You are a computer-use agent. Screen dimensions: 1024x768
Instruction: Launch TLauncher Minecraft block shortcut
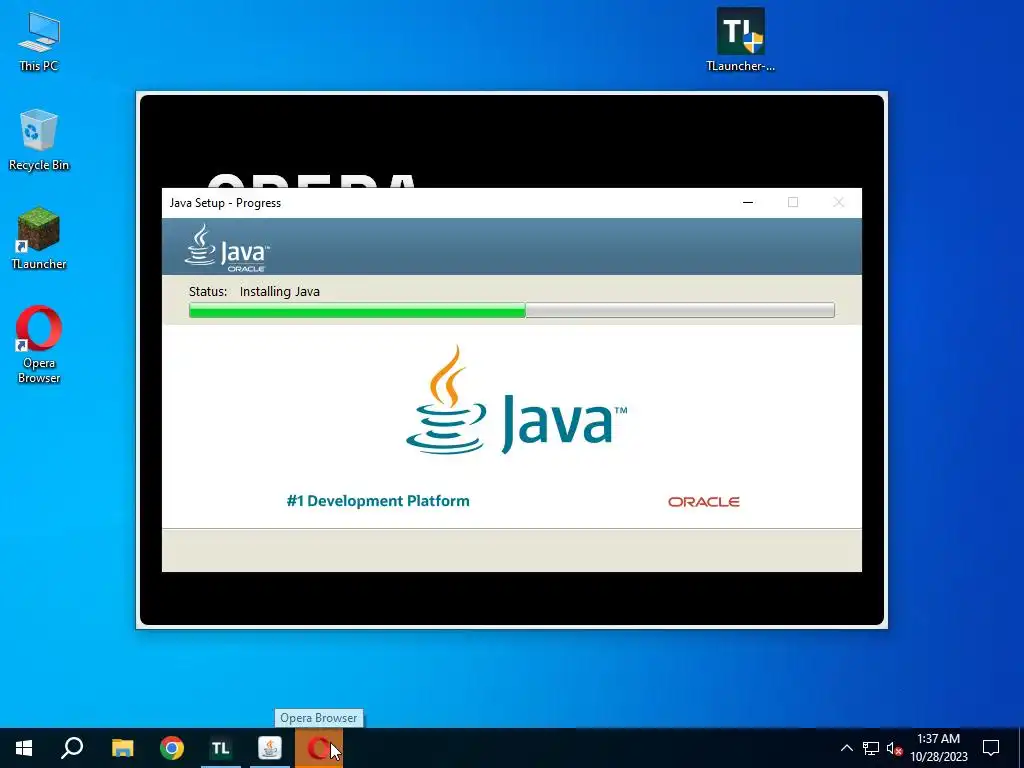tap(39, 238)
